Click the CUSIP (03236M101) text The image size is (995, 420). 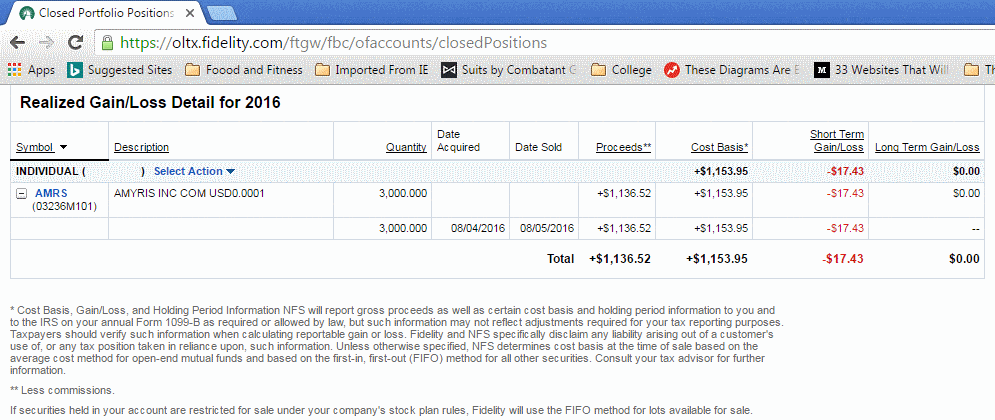coord(65,206)
